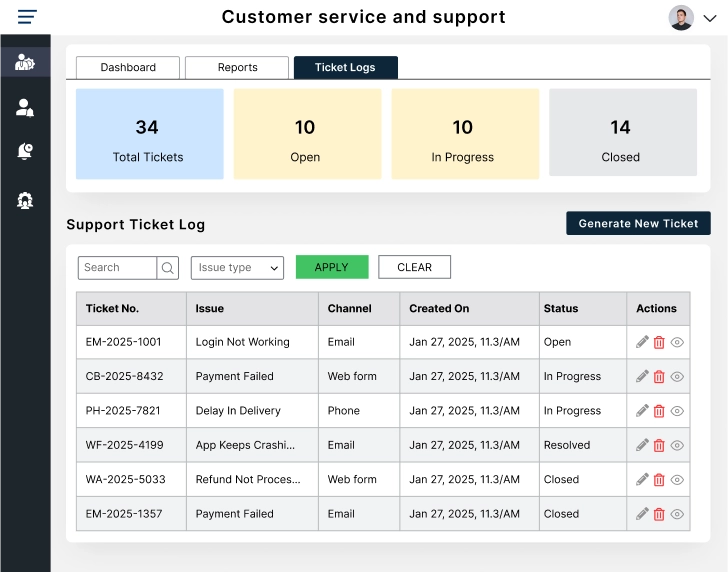Click the support team sidebar icon

25,62
